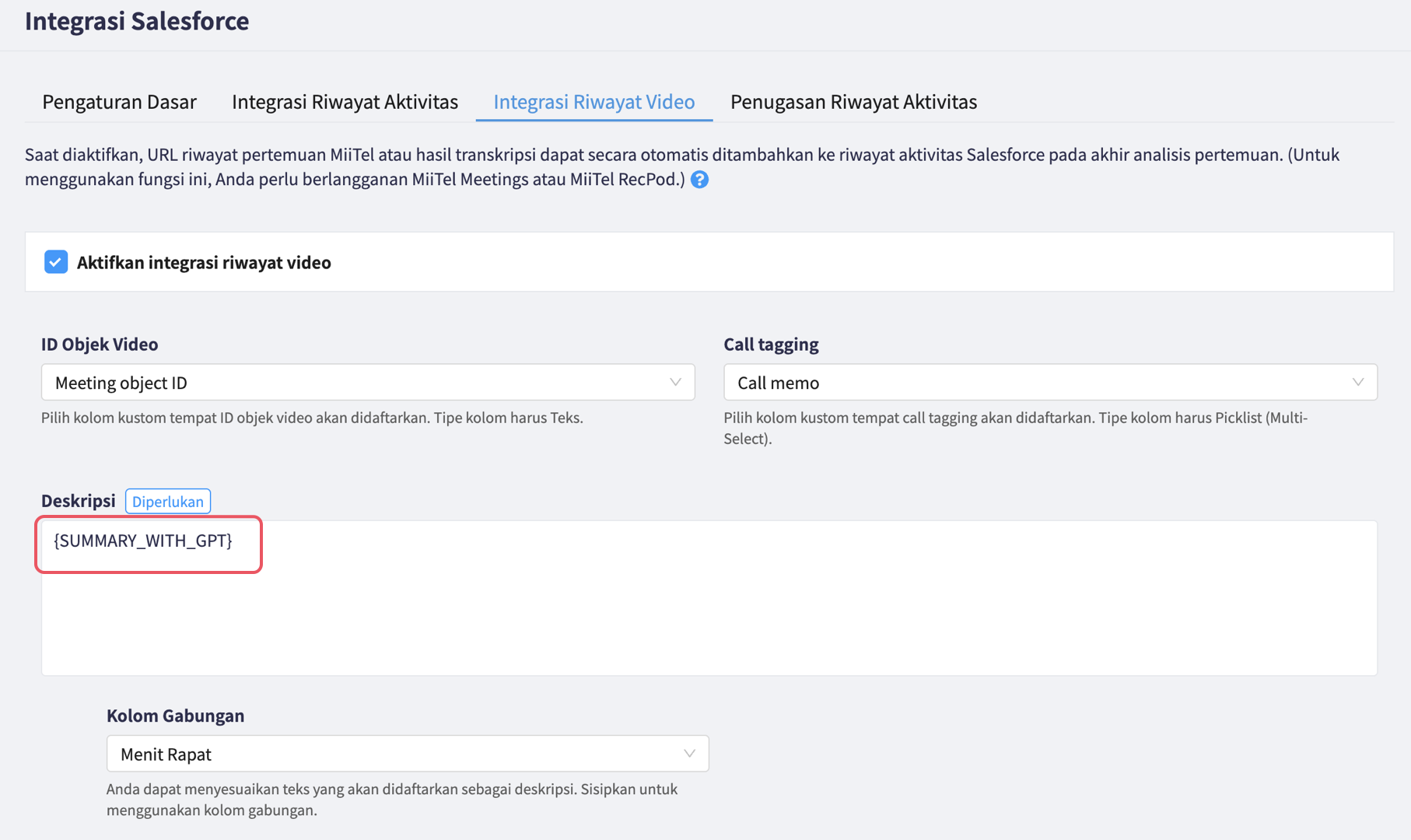Open the ID Objek Video dropdown
Viewport: 1411px width, 840px height.
368,383
